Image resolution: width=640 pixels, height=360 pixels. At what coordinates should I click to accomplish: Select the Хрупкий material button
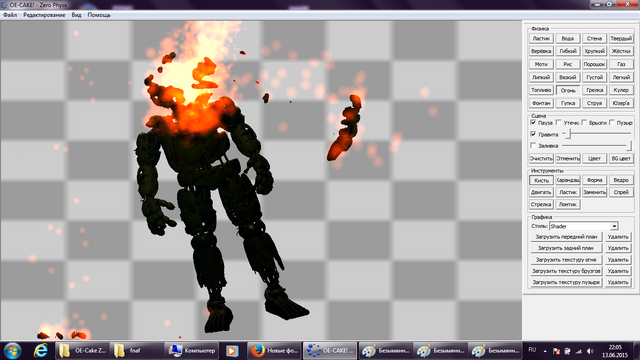[x=594, y=51]
